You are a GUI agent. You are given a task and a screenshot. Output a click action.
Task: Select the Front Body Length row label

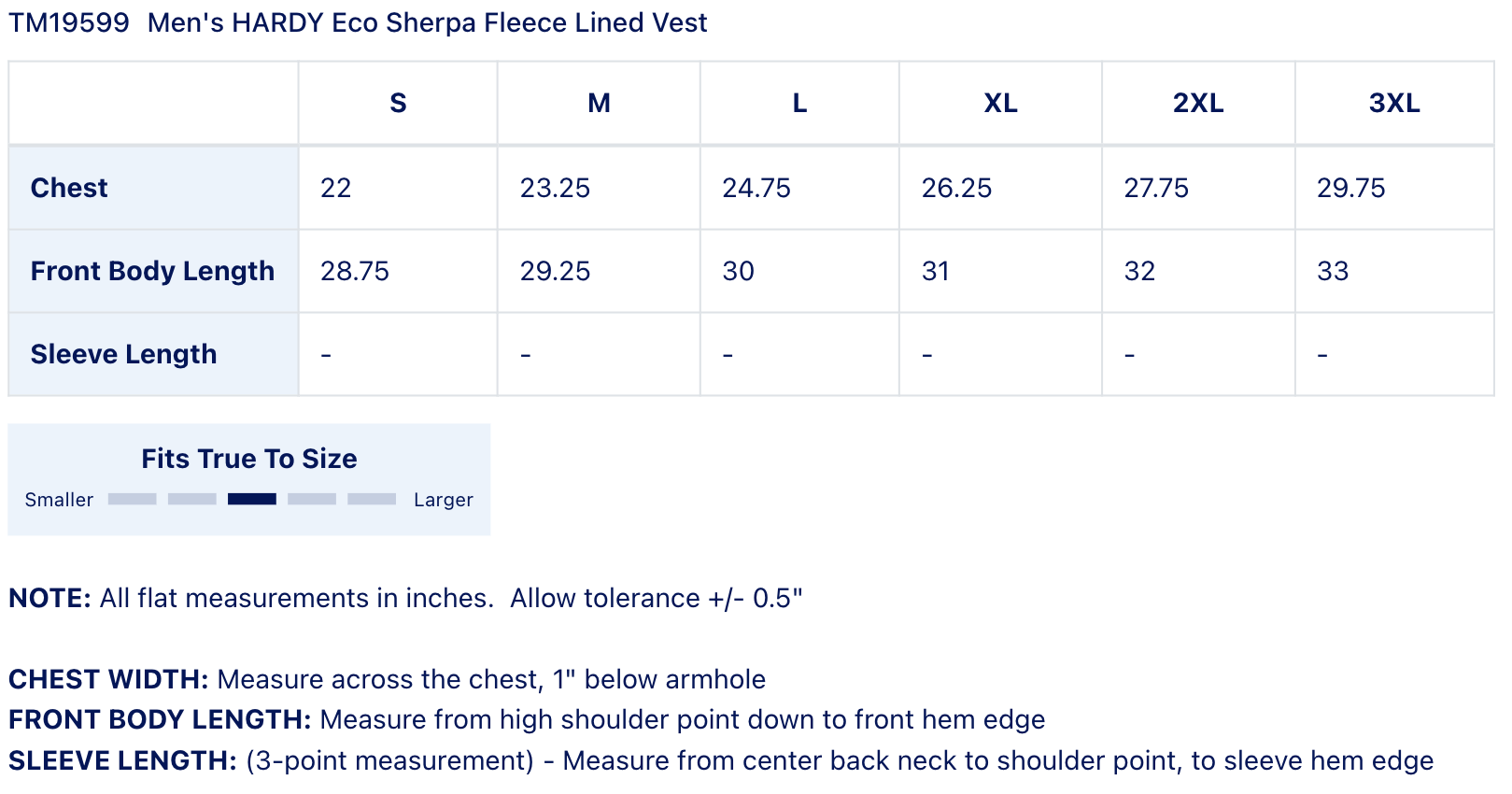[152, 271]
